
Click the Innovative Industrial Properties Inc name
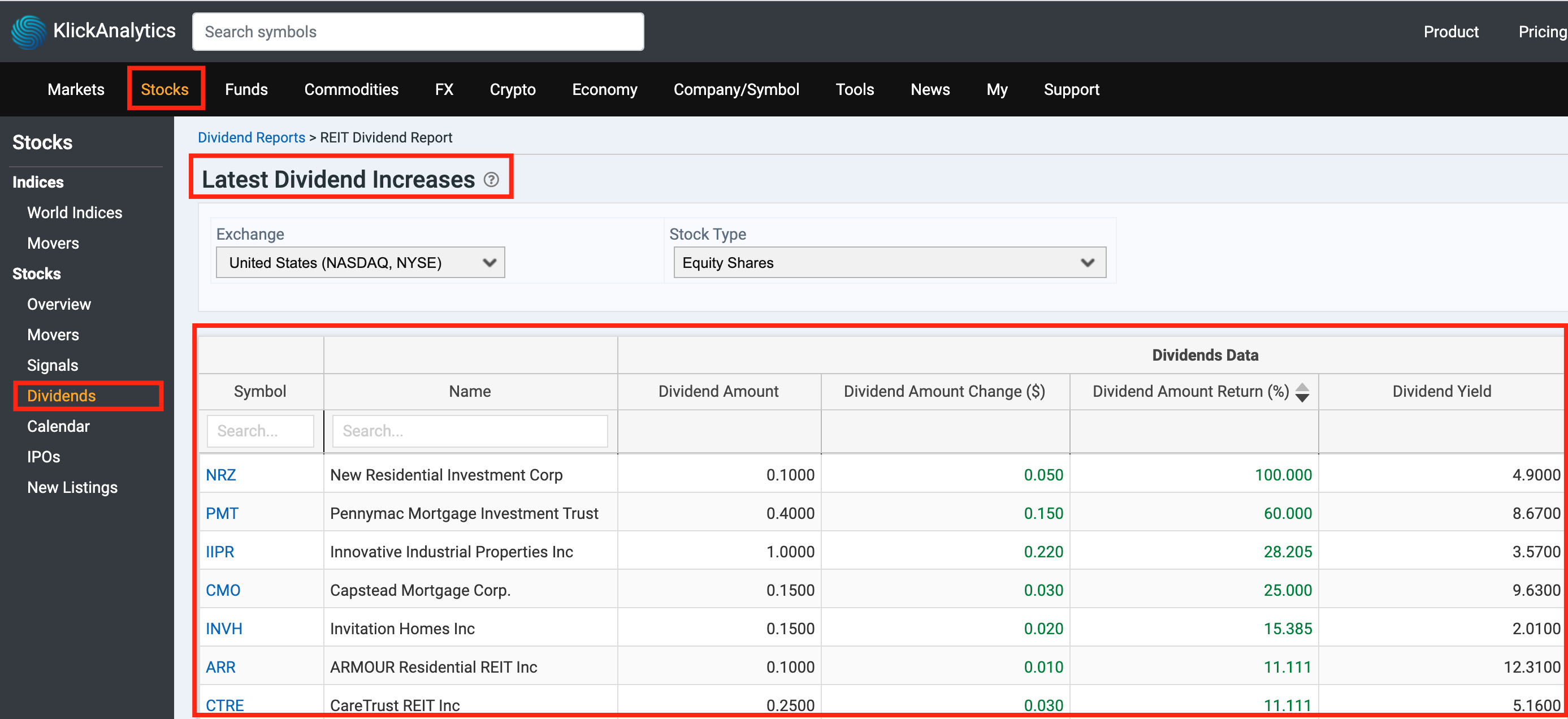pyautogui.click(x=451, y=552)
